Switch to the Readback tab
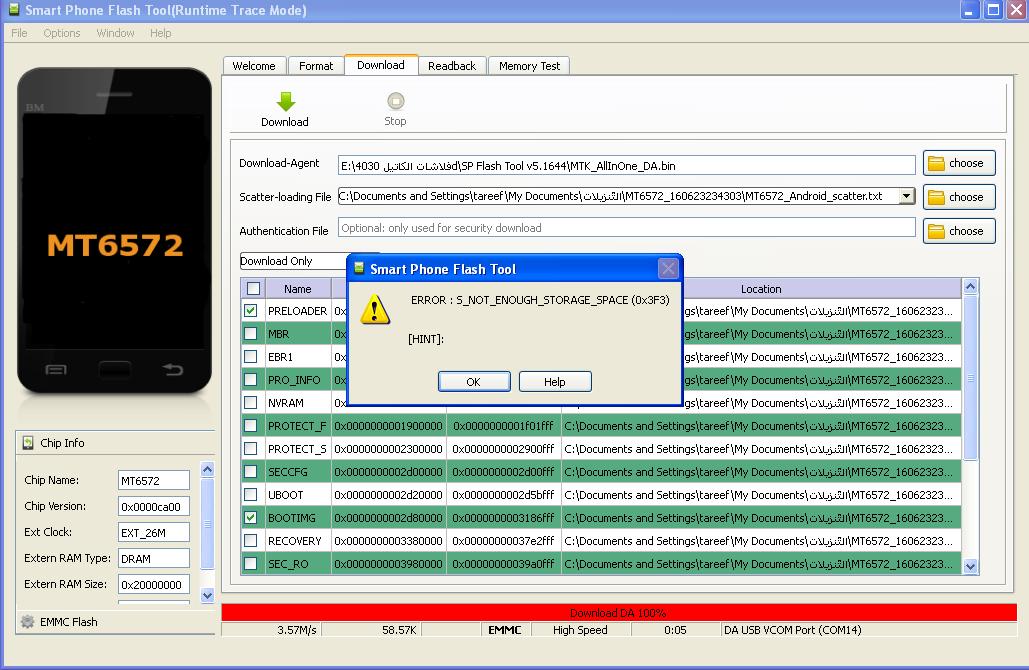1029x670 pixels. [452, 66]
